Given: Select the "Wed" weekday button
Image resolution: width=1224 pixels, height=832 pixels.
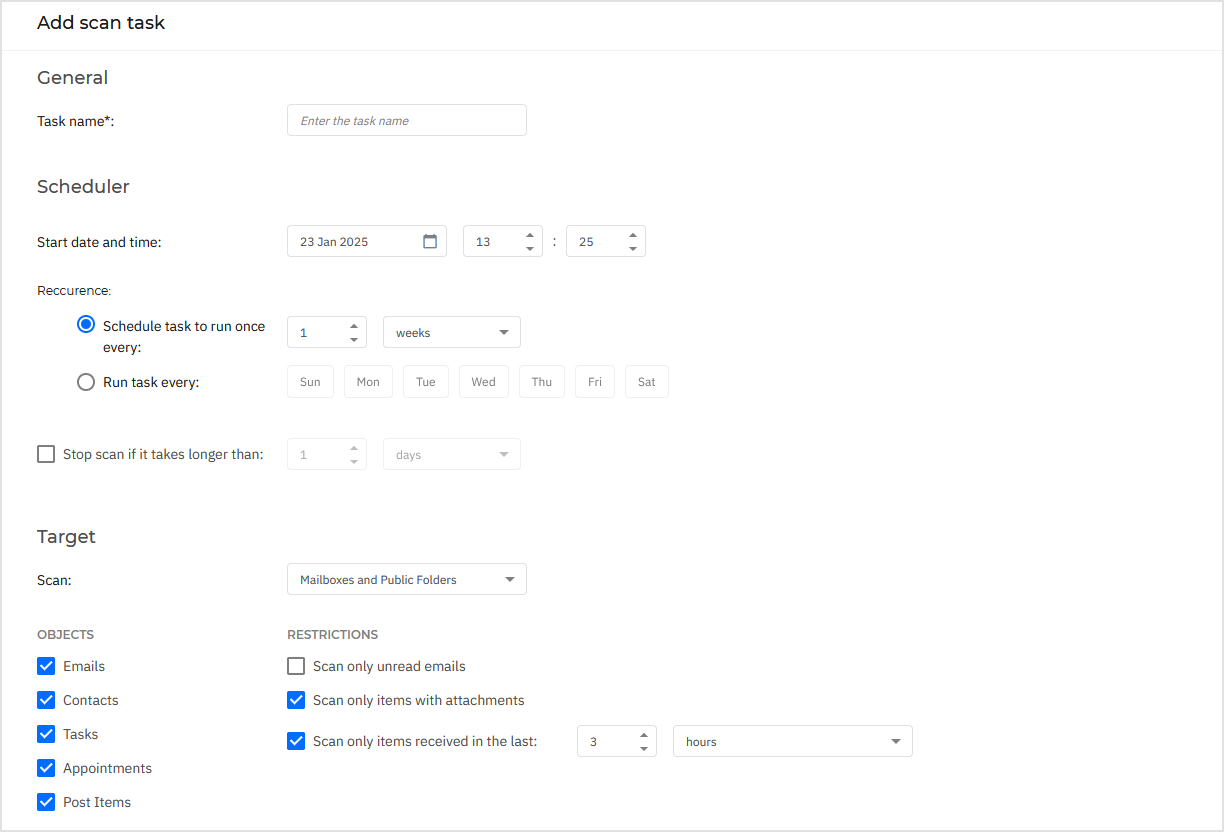Looking at the screenshot, I should [x=483, y=381].
